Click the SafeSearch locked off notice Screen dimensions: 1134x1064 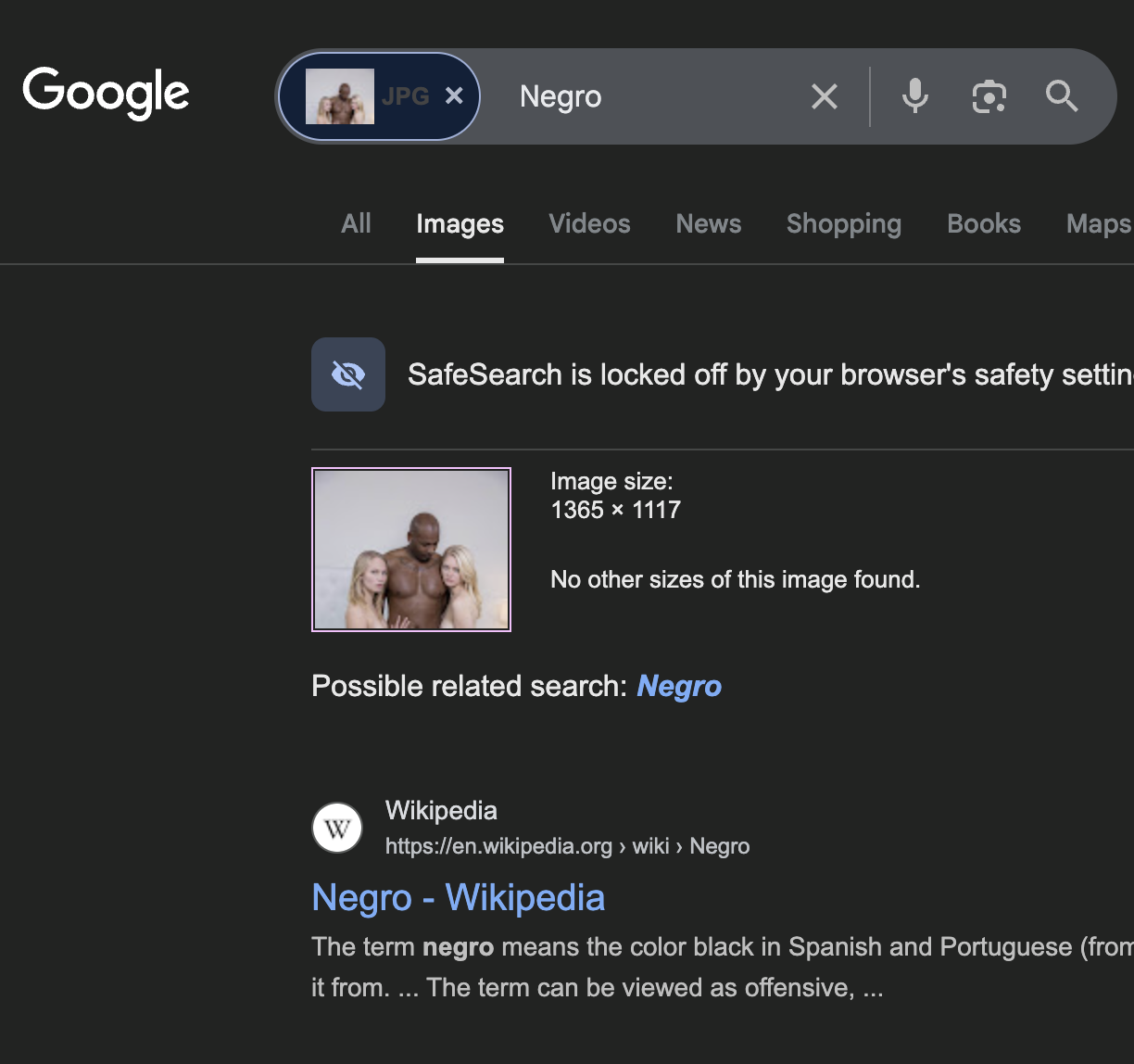point(770,374)
